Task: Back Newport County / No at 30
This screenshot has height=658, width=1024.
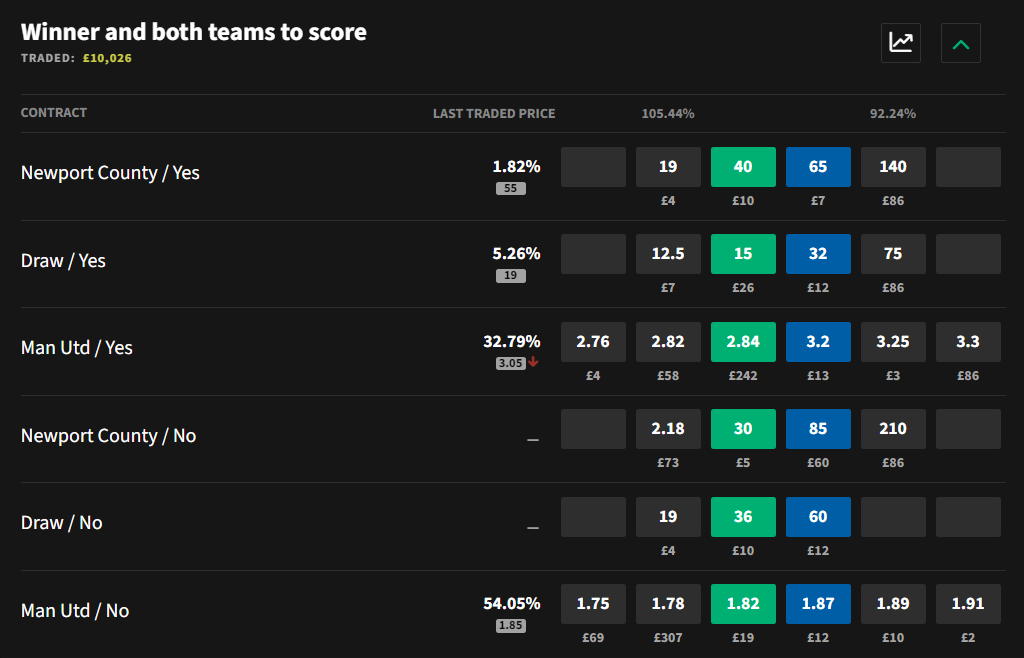Action: click(743, 429)
